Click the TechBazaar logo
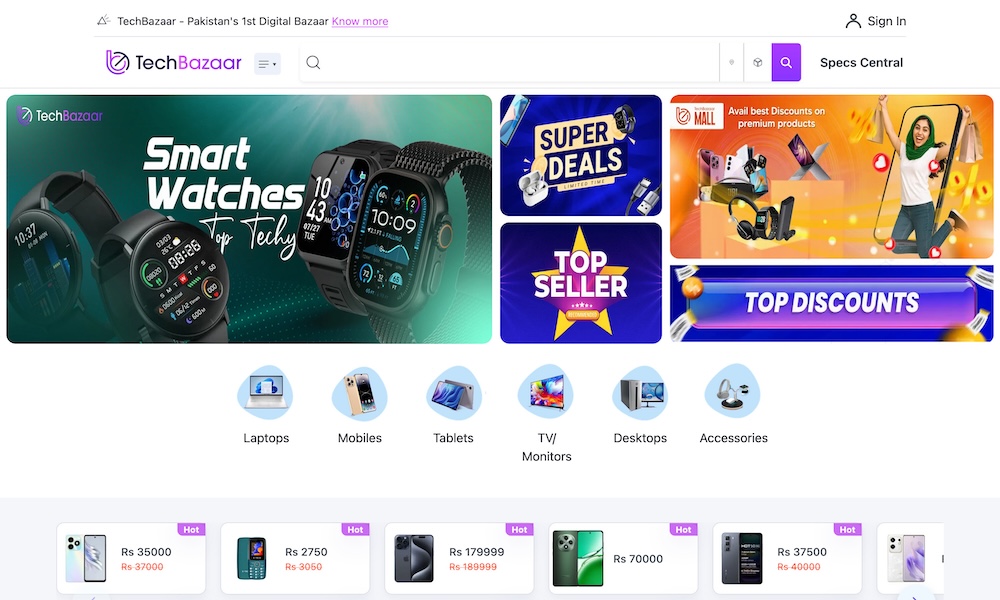 pyautogui.click(x=173, y=62)
